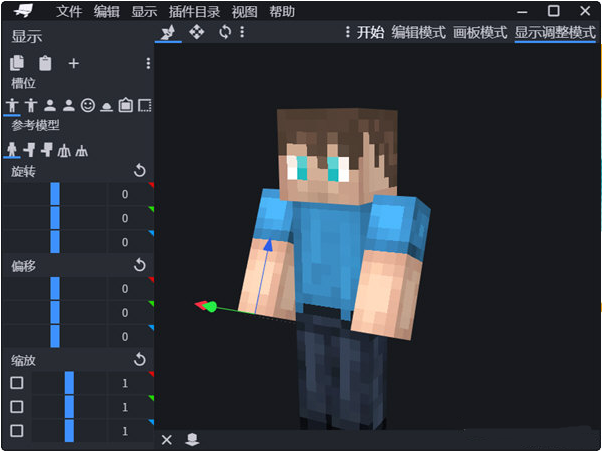
Task: Edit the Y scale value field
Action: 131,407
